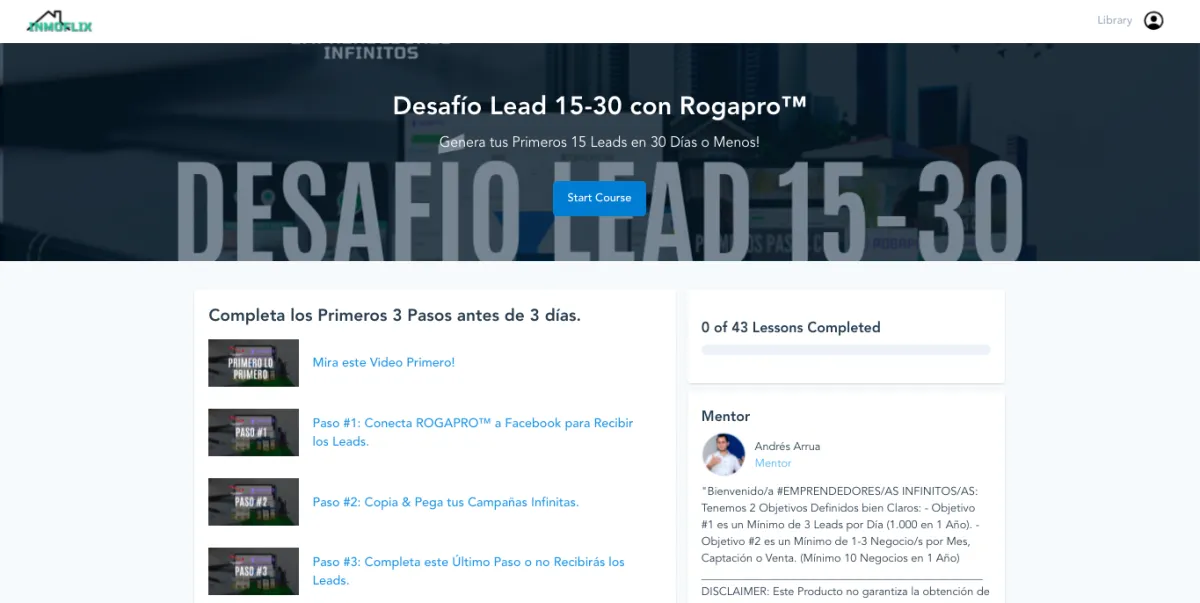Open the 'Paso #2: Copia & Pega tus Campañas Infinitas' link
Viewport: 1200px width, 603px height.
(446, 502)
